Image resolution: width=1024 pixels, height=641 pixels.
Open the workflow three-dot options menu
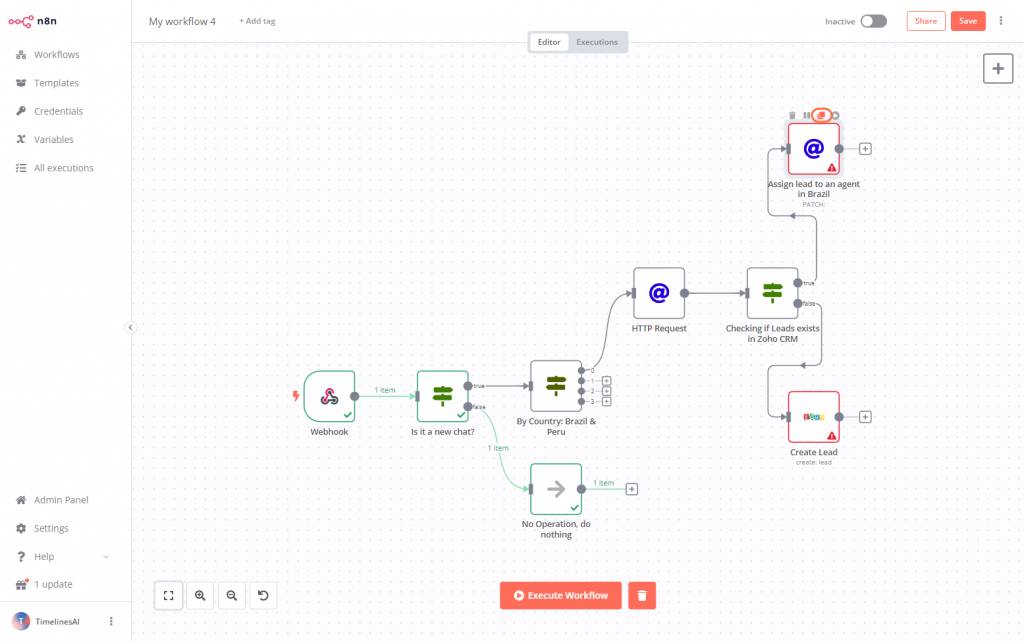(x=1001, y=21)
